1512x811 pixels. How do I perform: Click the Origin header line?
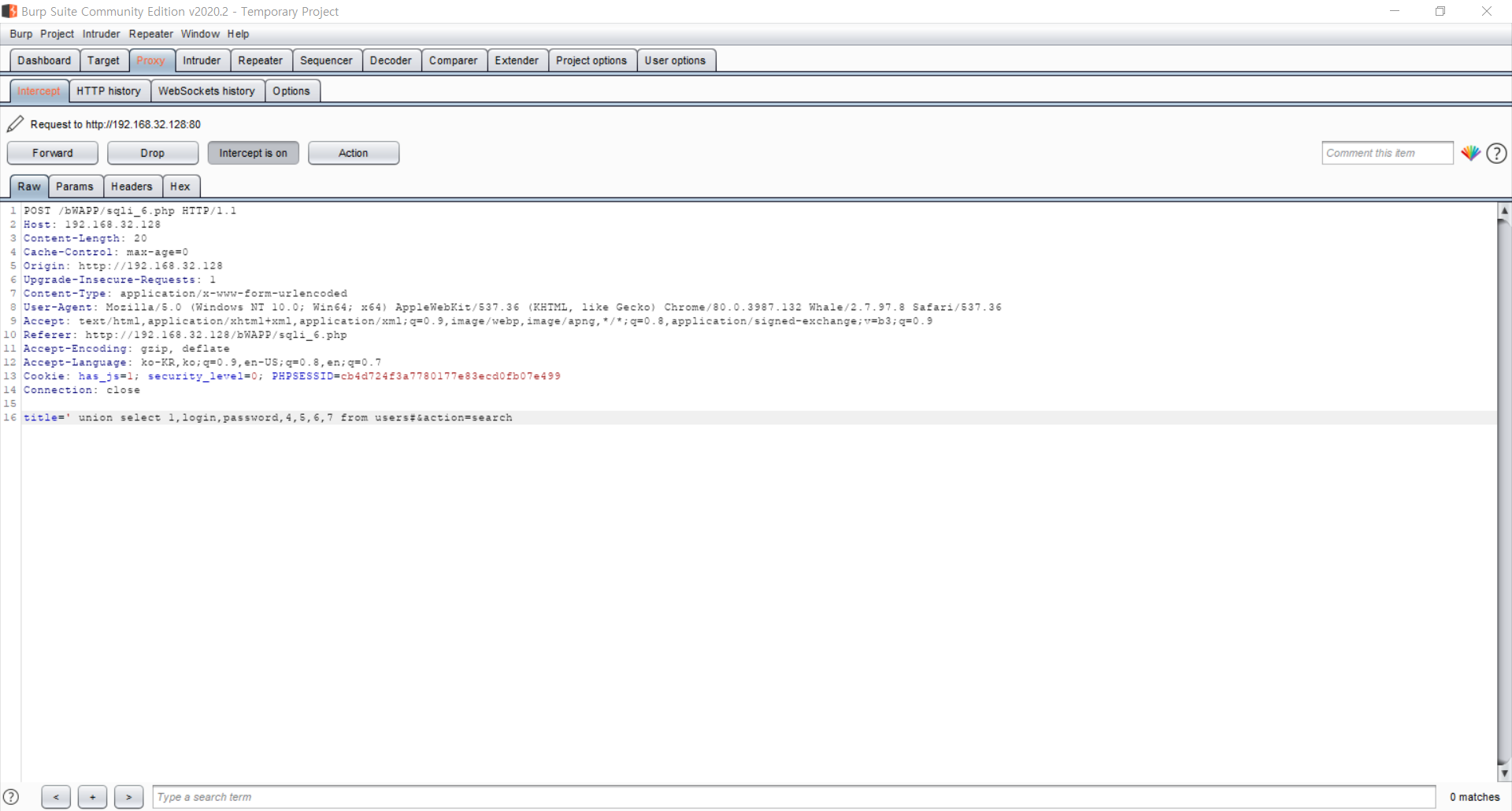123,266
